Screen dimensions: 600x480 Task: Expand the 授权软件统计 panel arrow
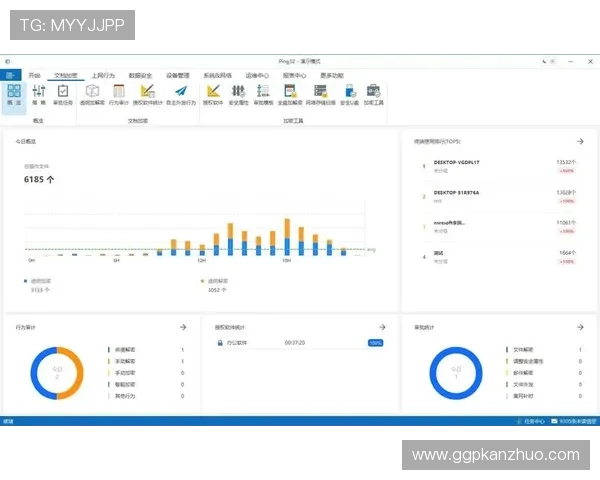383,327
